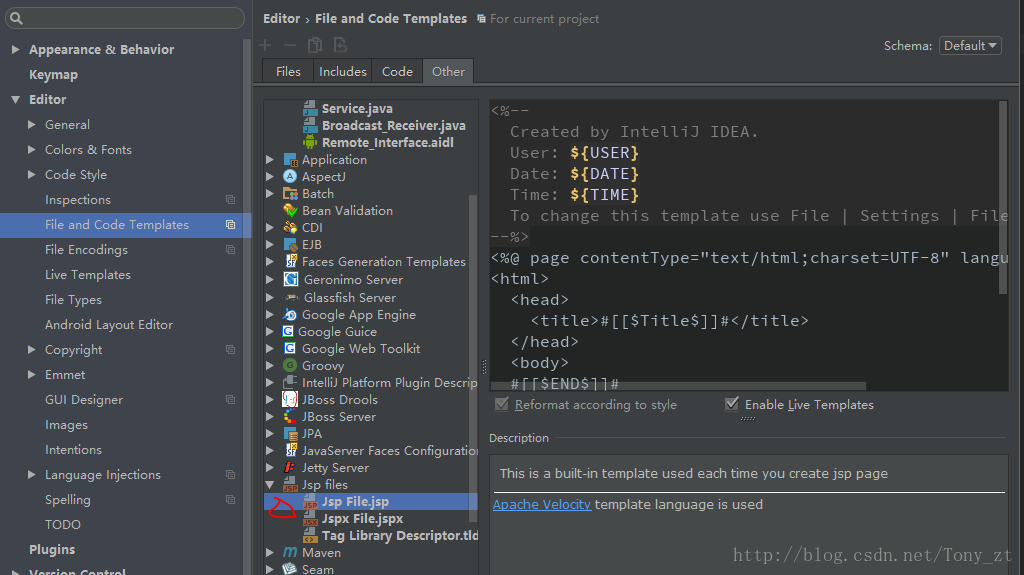This screenshot has height=575, width=1024.
Task: Click the template list vertical scrollbar
Action: [473, 358]
